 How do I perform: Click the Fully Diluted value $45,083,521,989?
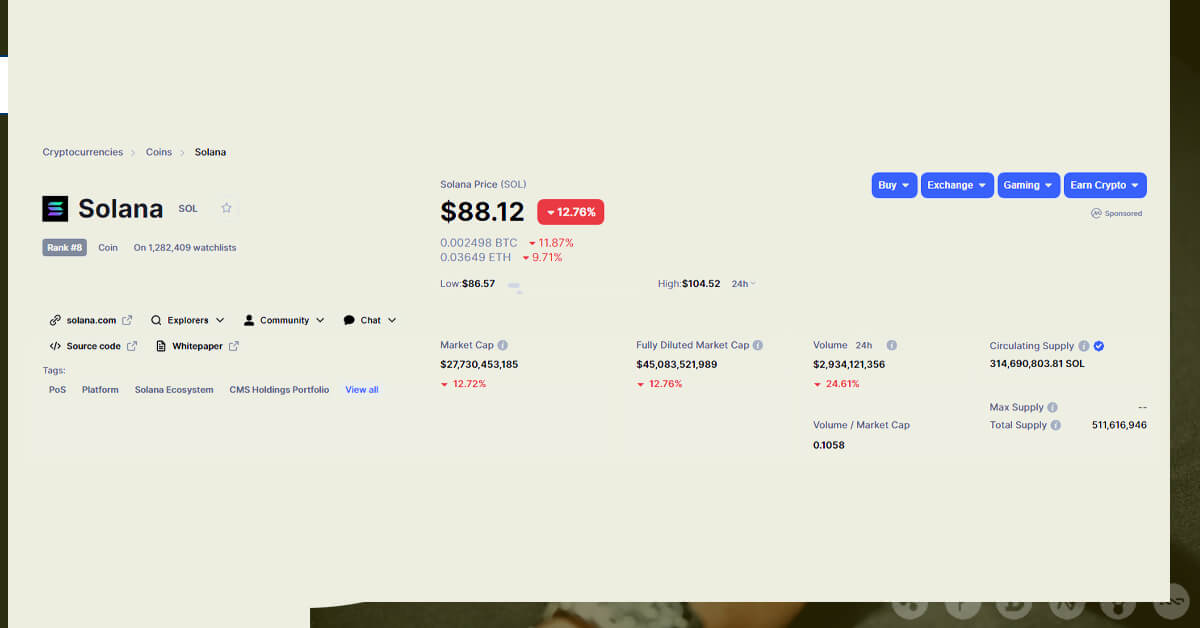(x=676, y=365)
